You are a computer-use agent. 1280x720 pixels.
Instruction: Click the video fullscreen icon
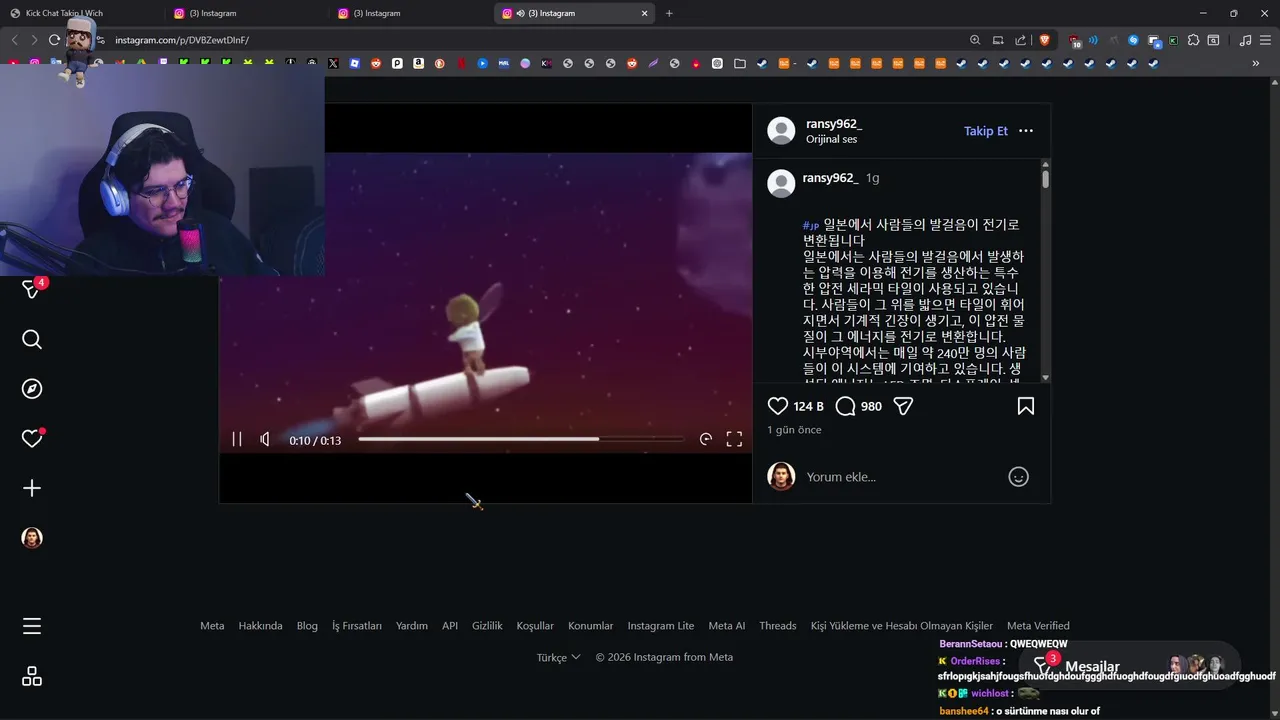734,439
